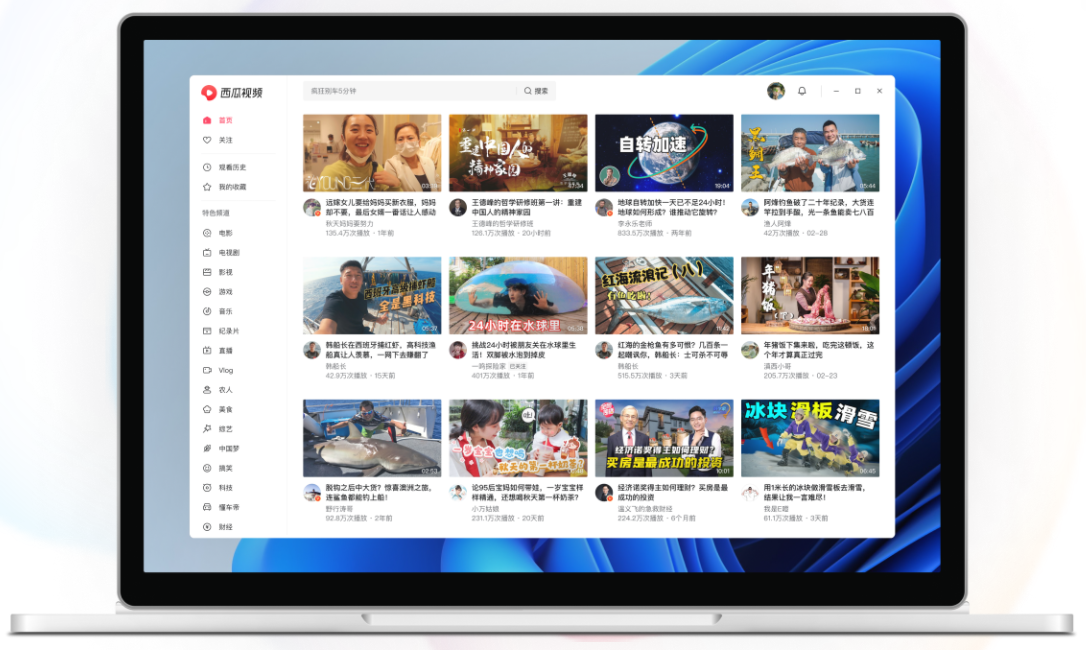The height and width of the screenshot is (650, 1086).
Task: Open channel name 小万姑娘
Action: [x=485, y=509]
